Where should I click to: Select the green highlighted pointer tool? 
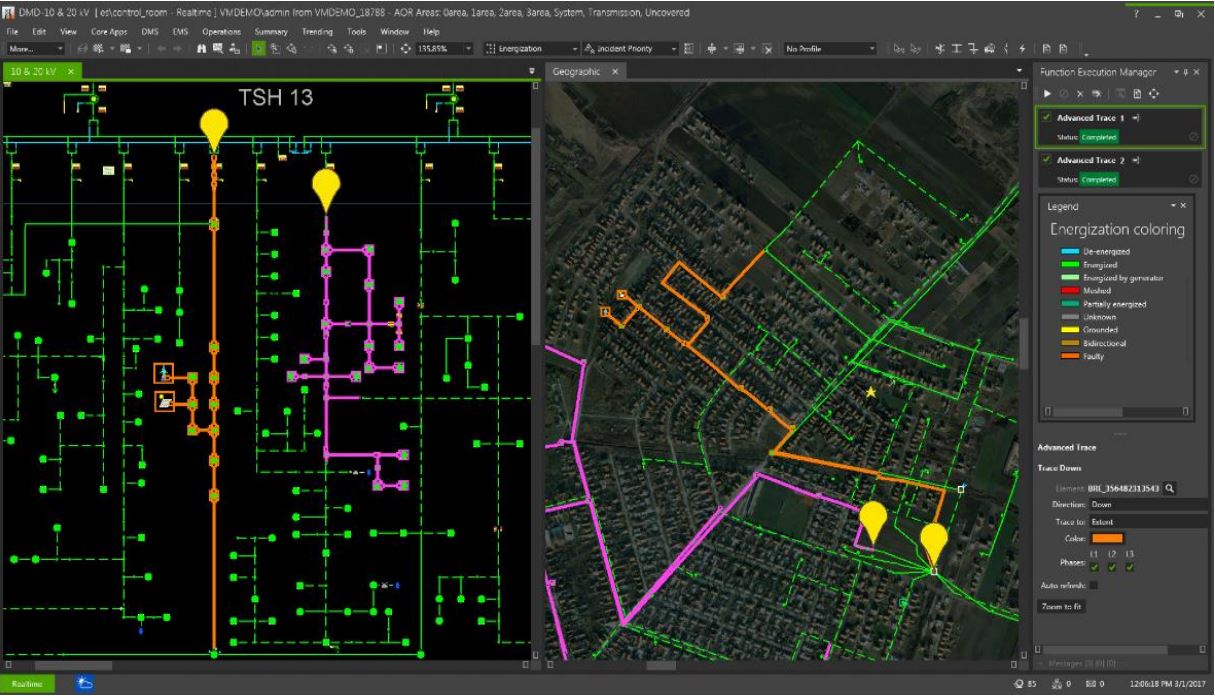pos(259,49)
